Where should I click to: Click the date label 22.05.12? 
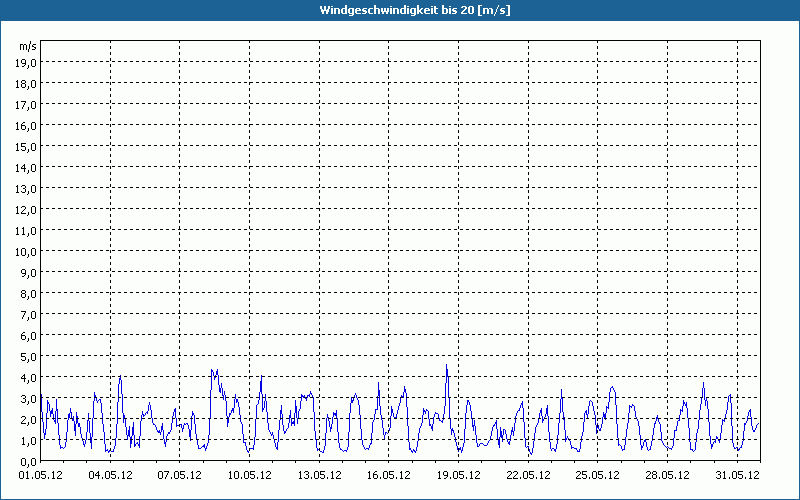[529, 476]
